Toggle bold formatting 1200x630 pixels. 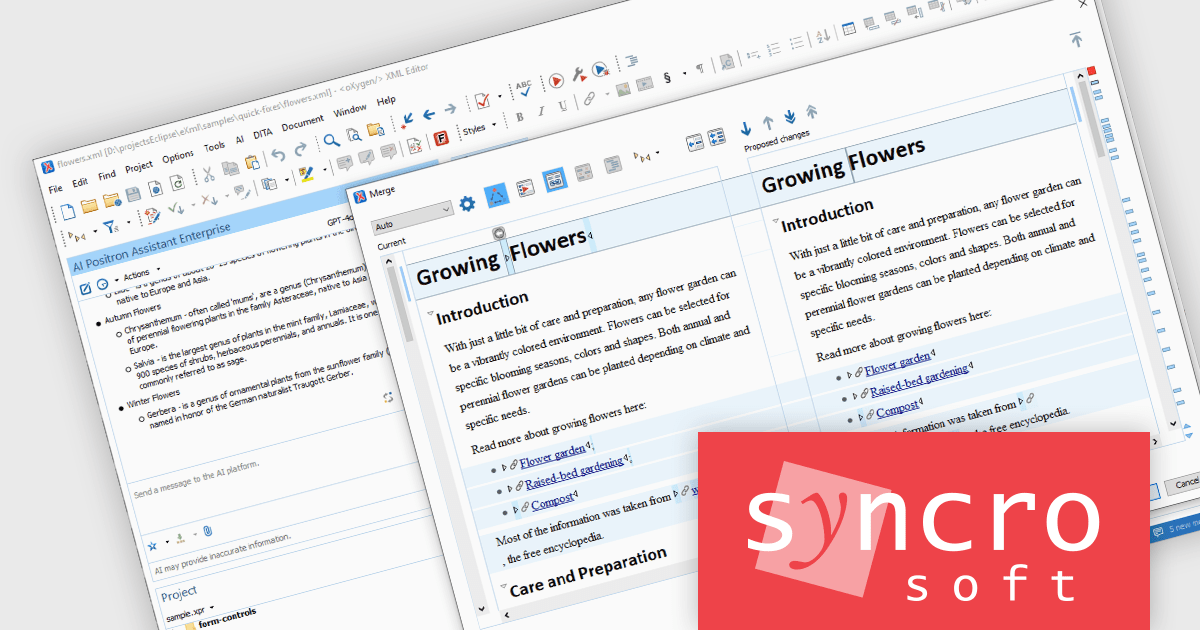pyautogui.click(x=520, y=116)
